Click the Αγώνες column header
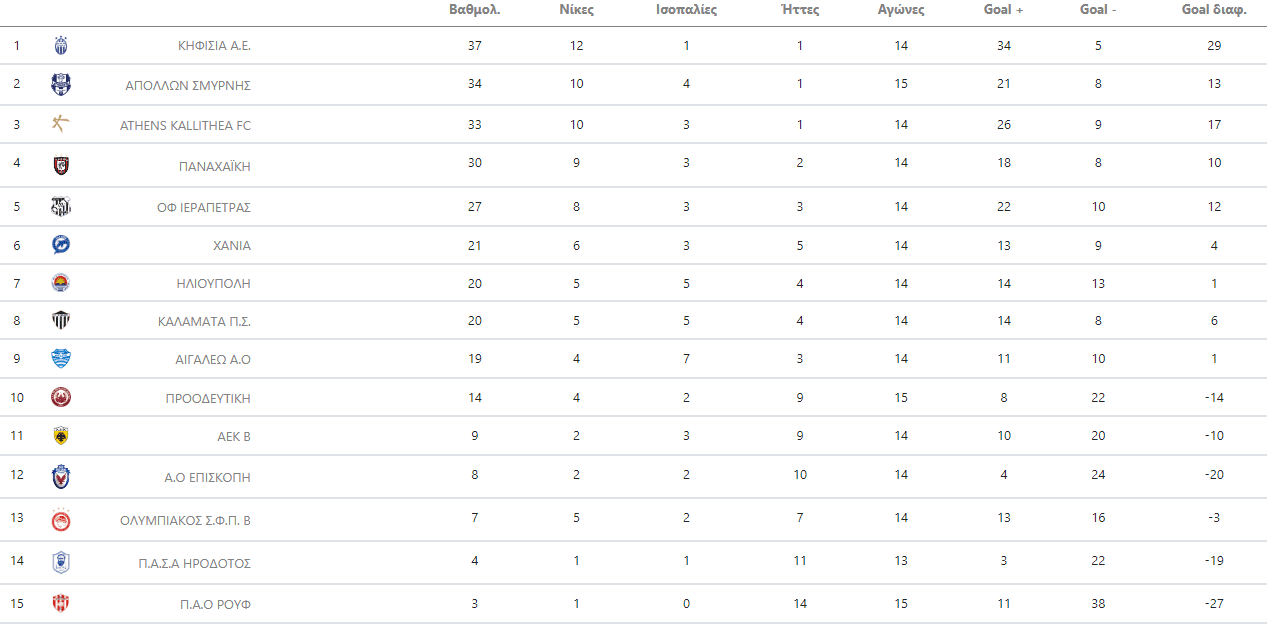The height and width of the screenshot is (624, 1267). 901,10
